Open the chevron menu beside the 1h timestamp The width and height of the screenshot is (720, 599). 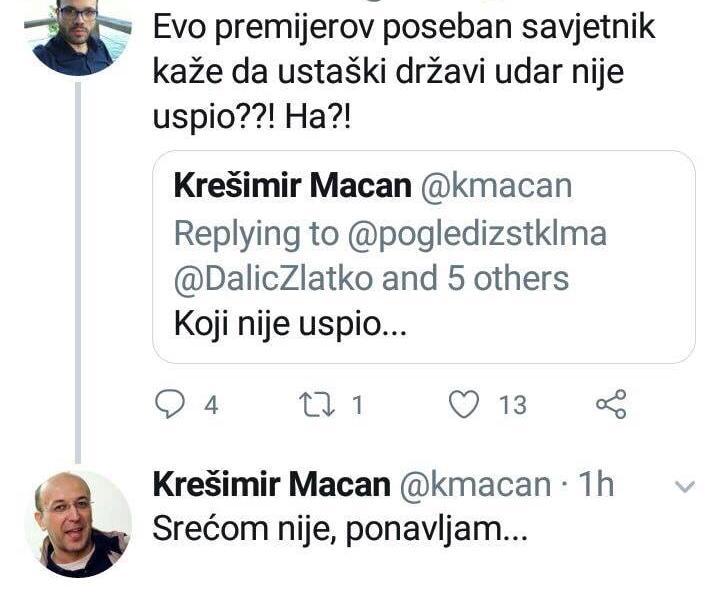tap(685, 487)
